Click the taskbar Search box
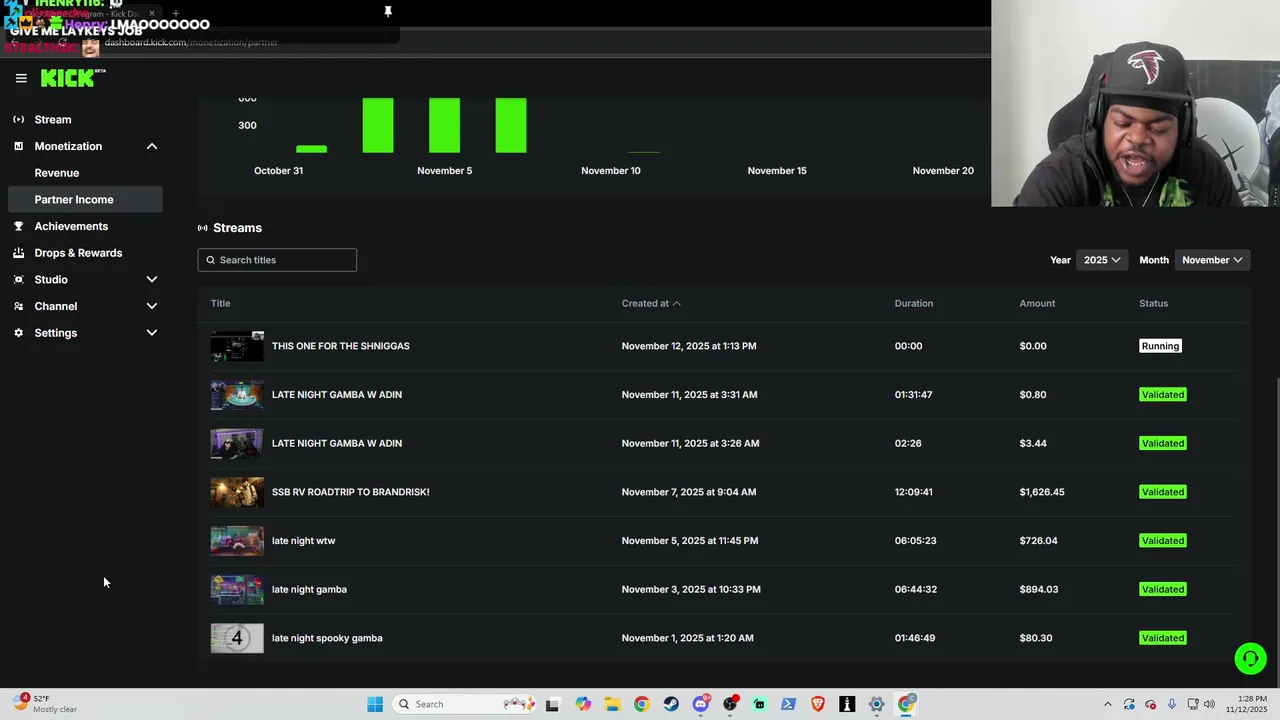Screen dimensions: 1280x720 coord(463,704)
